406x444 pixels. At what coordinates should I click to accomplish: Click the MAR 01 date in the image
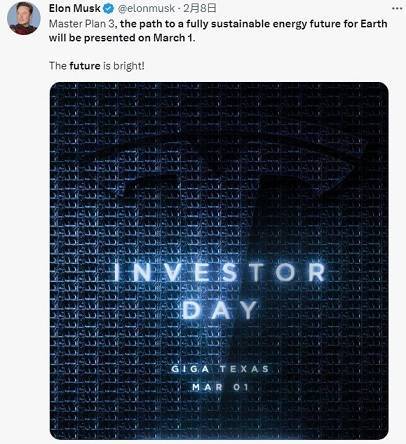tap(220, 387)
